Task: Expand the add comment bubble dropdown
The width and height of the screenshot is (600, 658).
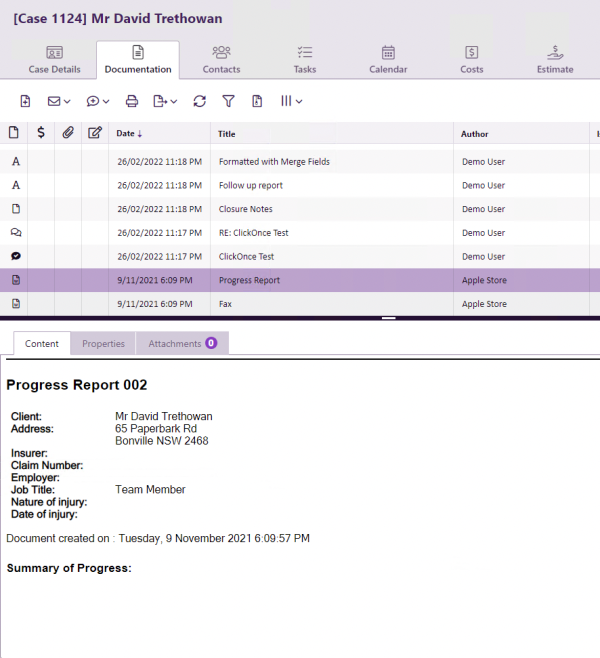Action: pos(98,101)
